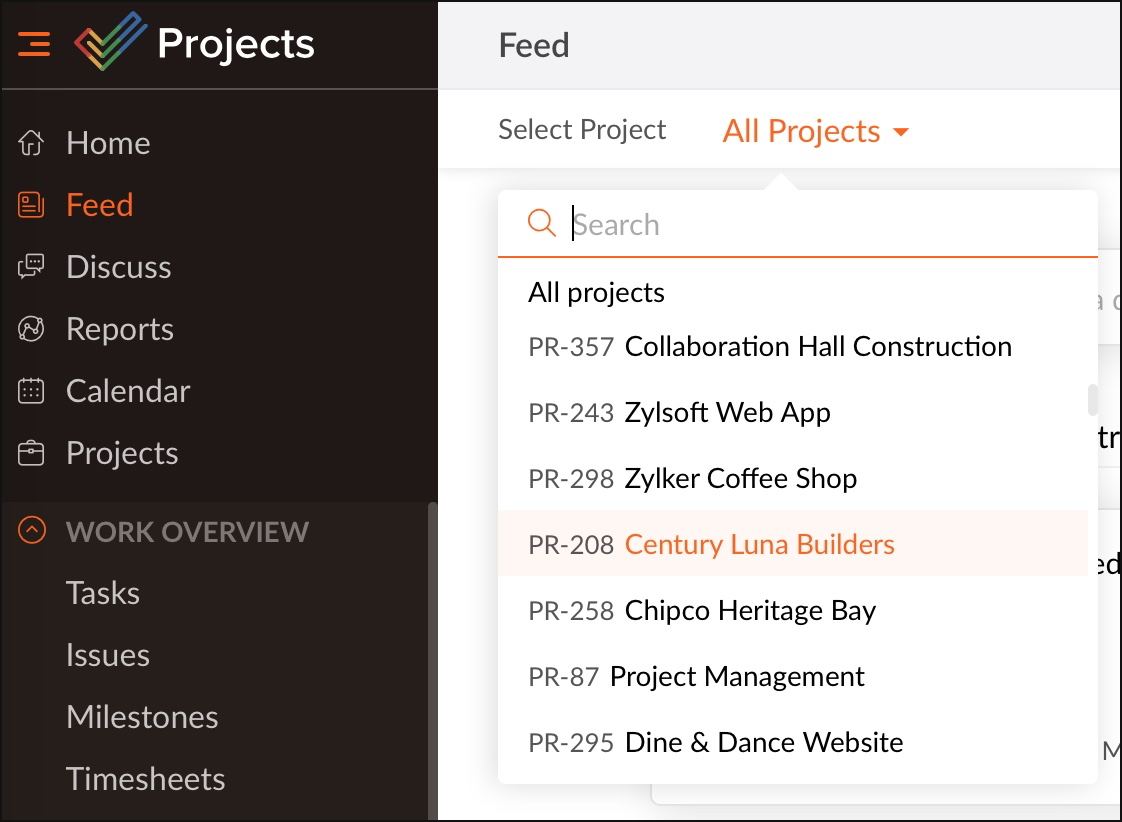Click the Zoho Projects logo icon
Screen dimensions: 1122x822
110,44
